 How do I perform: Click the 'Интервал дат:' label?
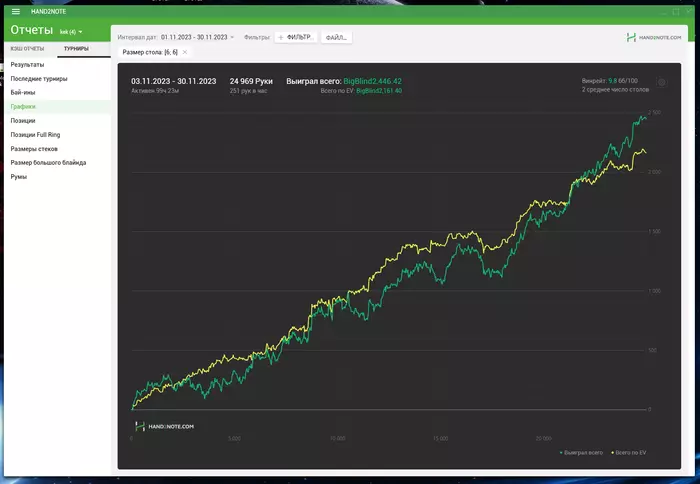[138, 38]
